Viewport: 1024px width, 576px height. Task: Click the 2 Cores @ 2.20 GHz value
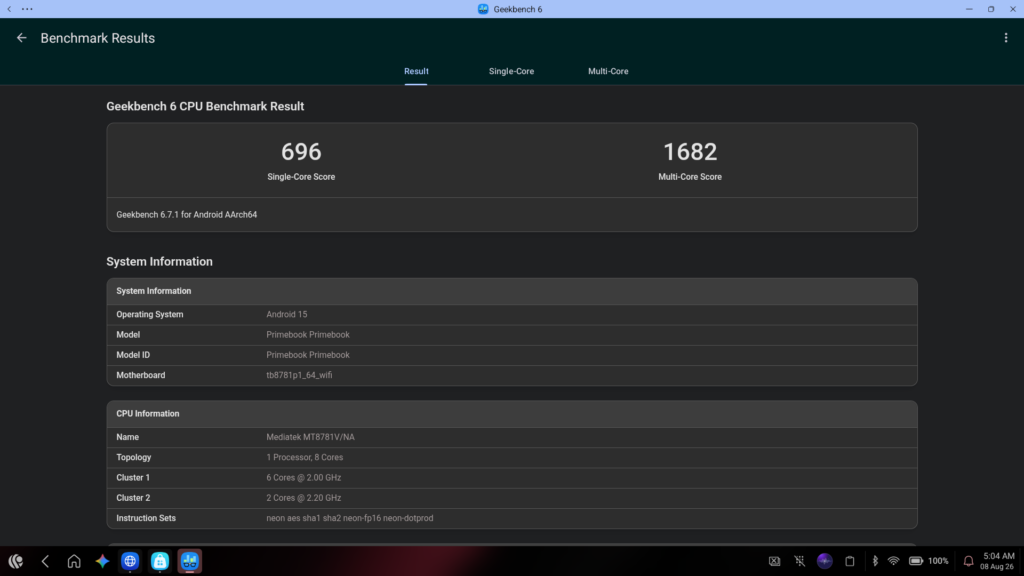(x=304, y=498)
